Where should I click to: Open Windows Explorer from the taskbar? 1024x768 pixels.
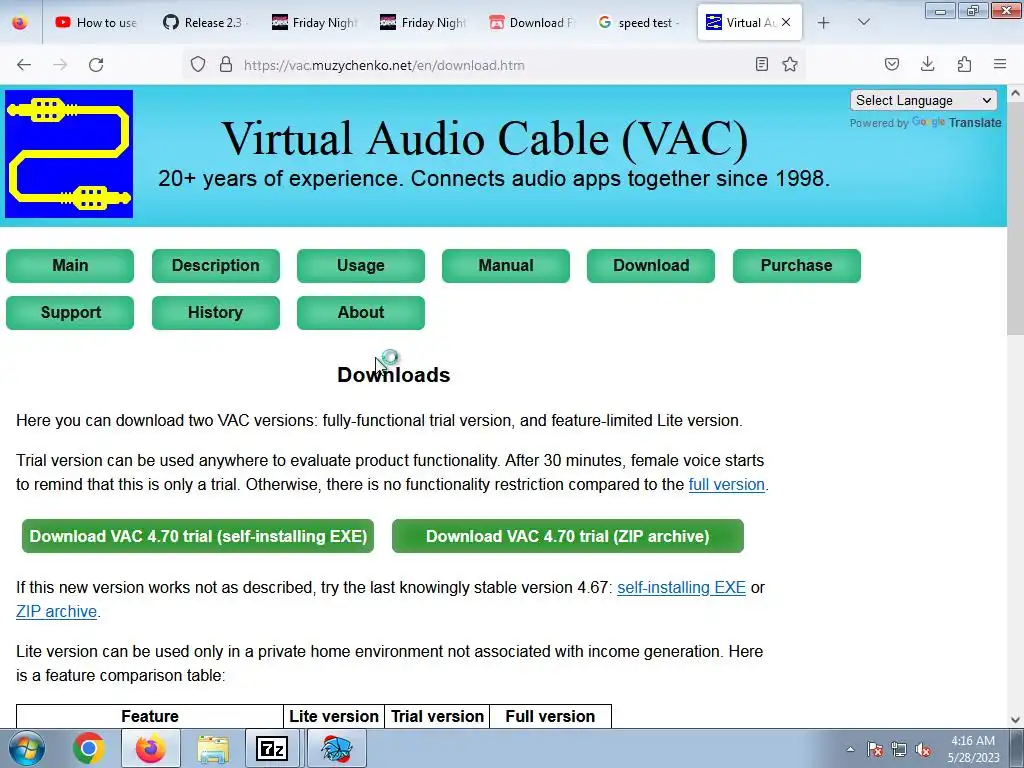[x=213, y=748]
